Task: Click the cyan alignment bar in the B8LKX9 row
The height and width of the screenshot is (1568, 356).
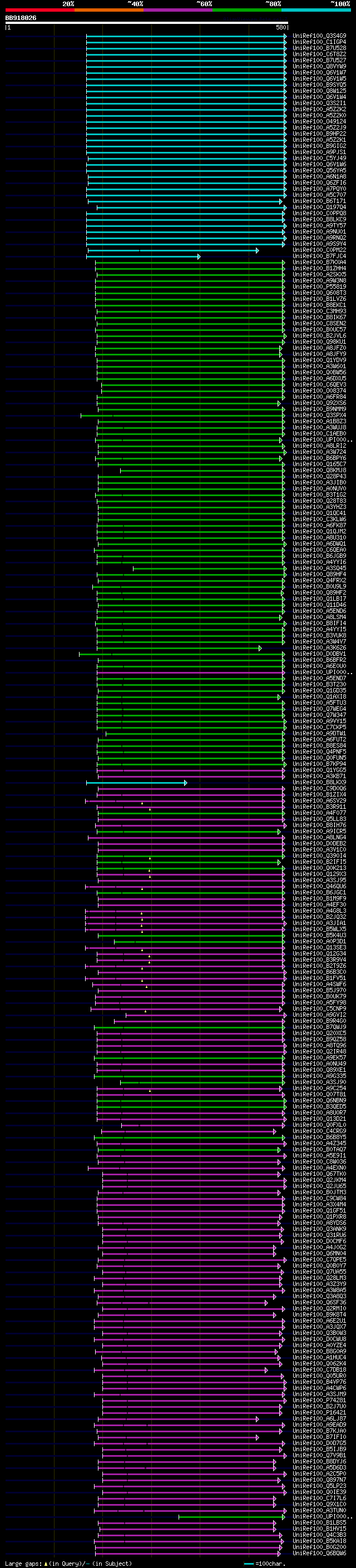Action: (136, 783)
